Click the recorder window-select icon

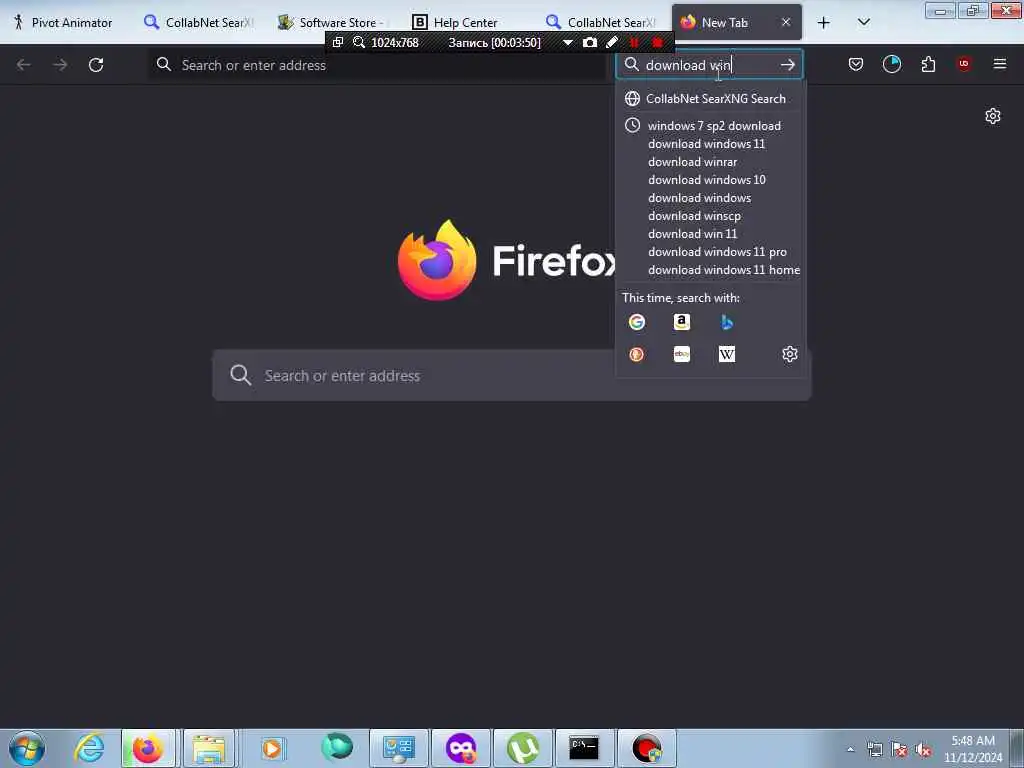point(338,42)
